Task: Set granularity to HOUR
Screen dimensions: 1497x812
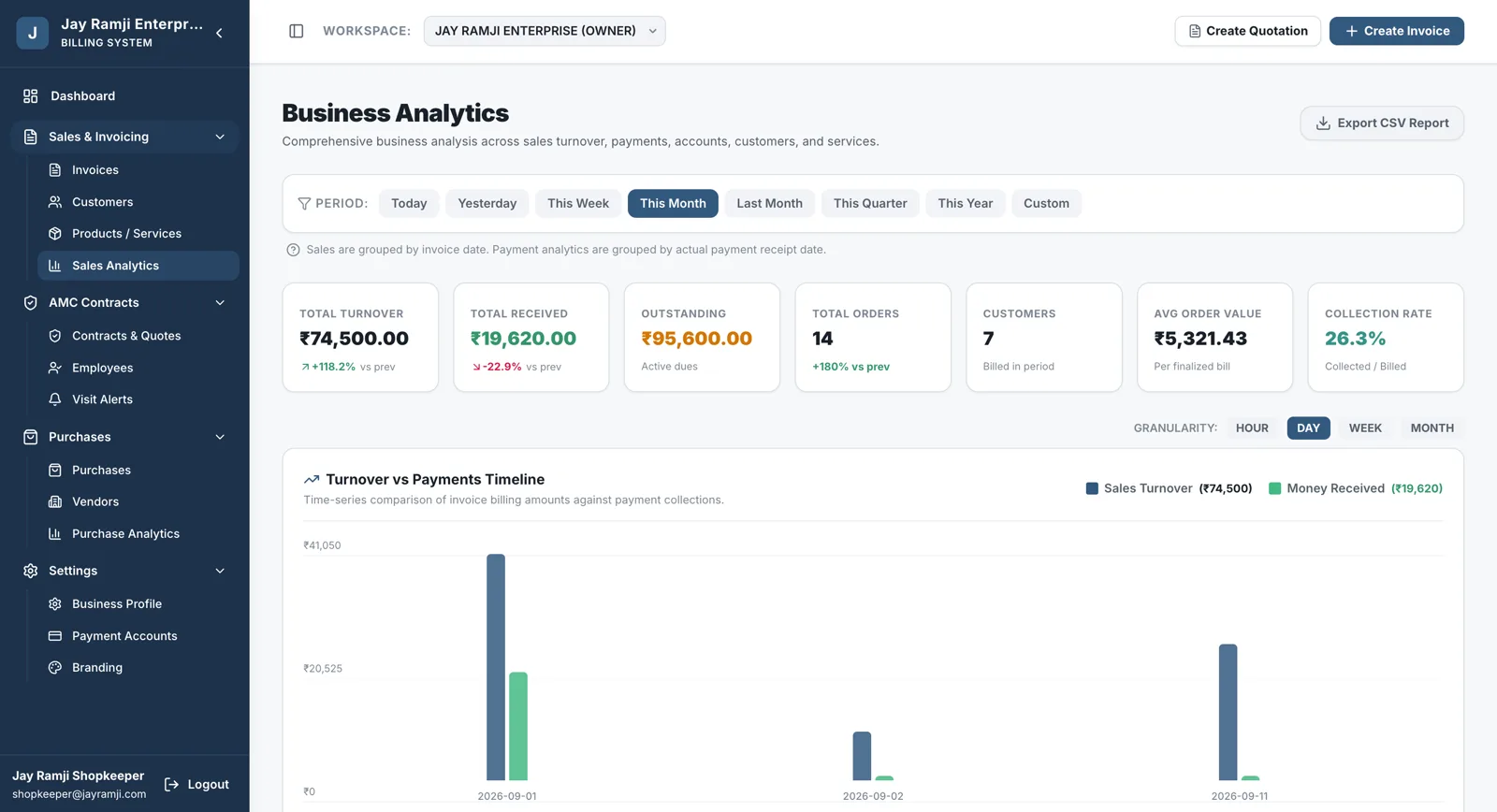Action: pyautogui.click(x=1252, y=428)
